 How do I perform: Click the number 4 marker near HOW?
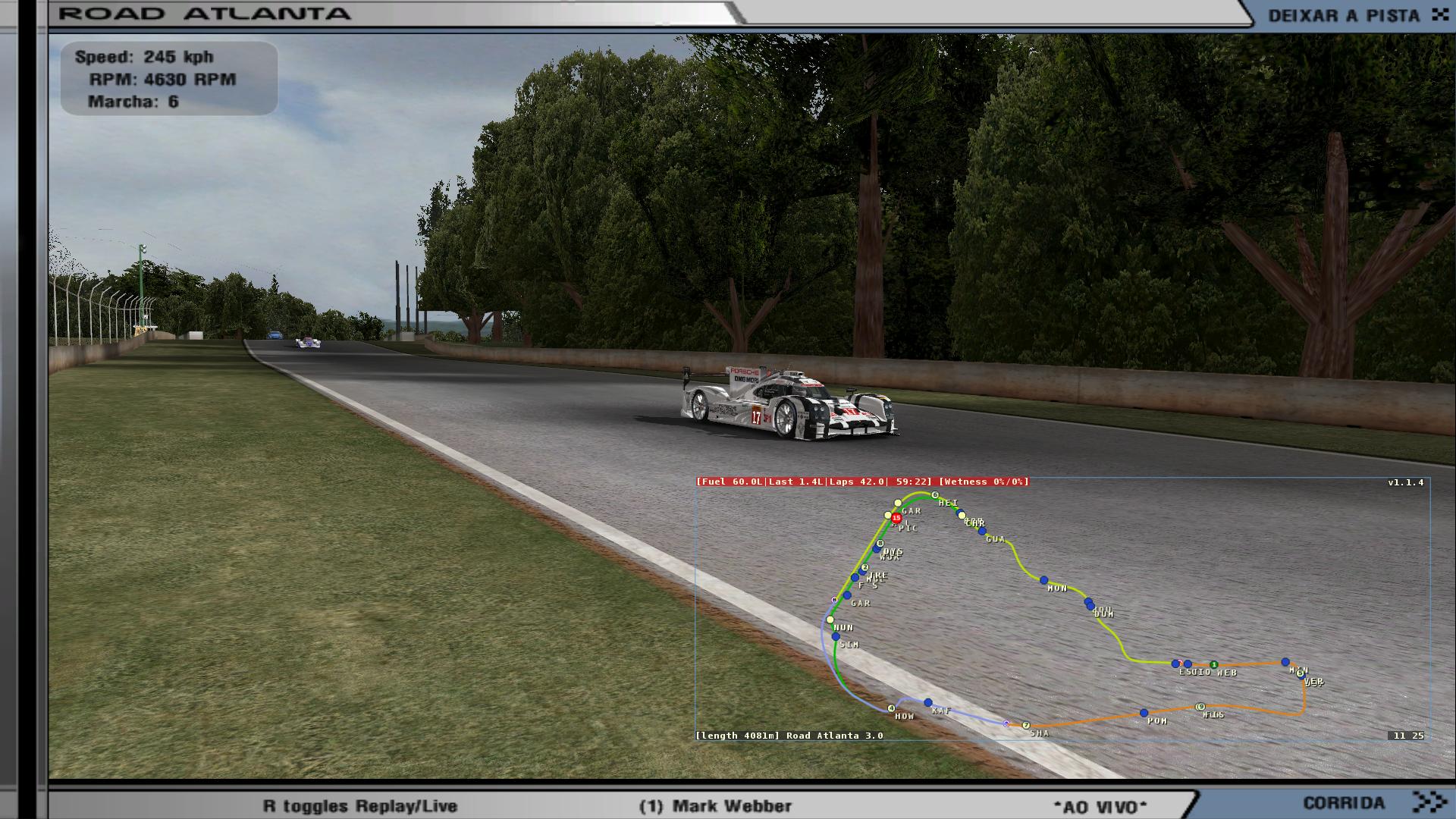[891, 708]
